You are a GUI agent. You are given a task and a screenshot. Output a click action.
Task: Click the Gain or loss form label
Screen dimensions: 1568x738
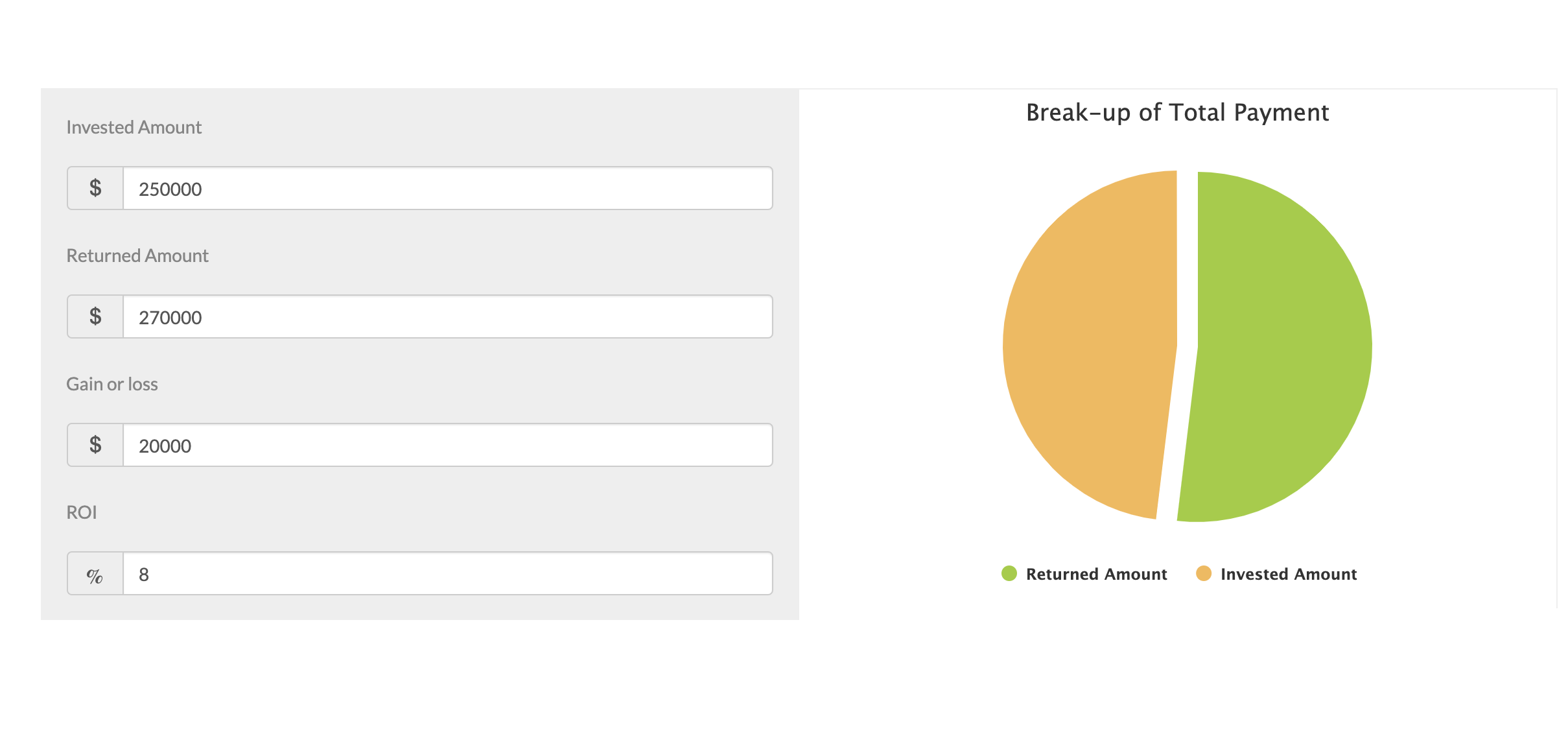pos(112,384)
